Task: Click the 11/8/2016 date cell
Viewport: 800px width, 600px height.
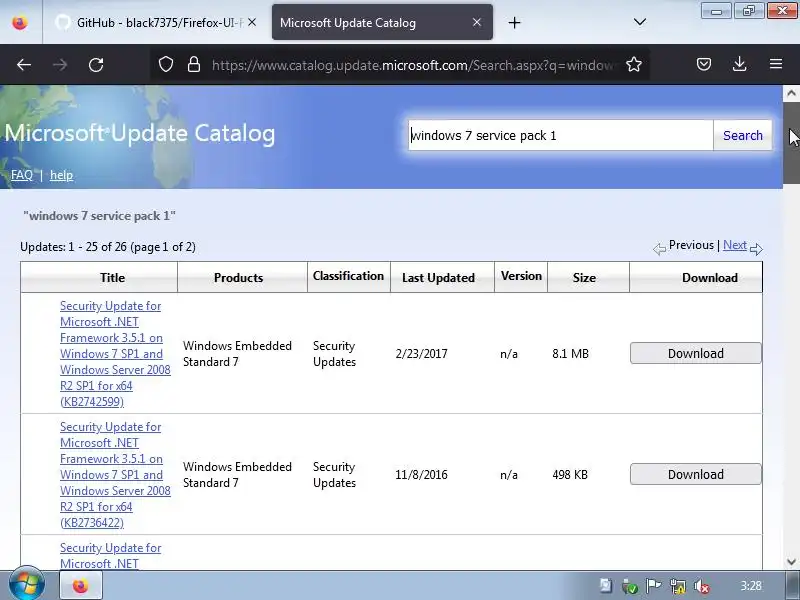Action: coord(421,474)
